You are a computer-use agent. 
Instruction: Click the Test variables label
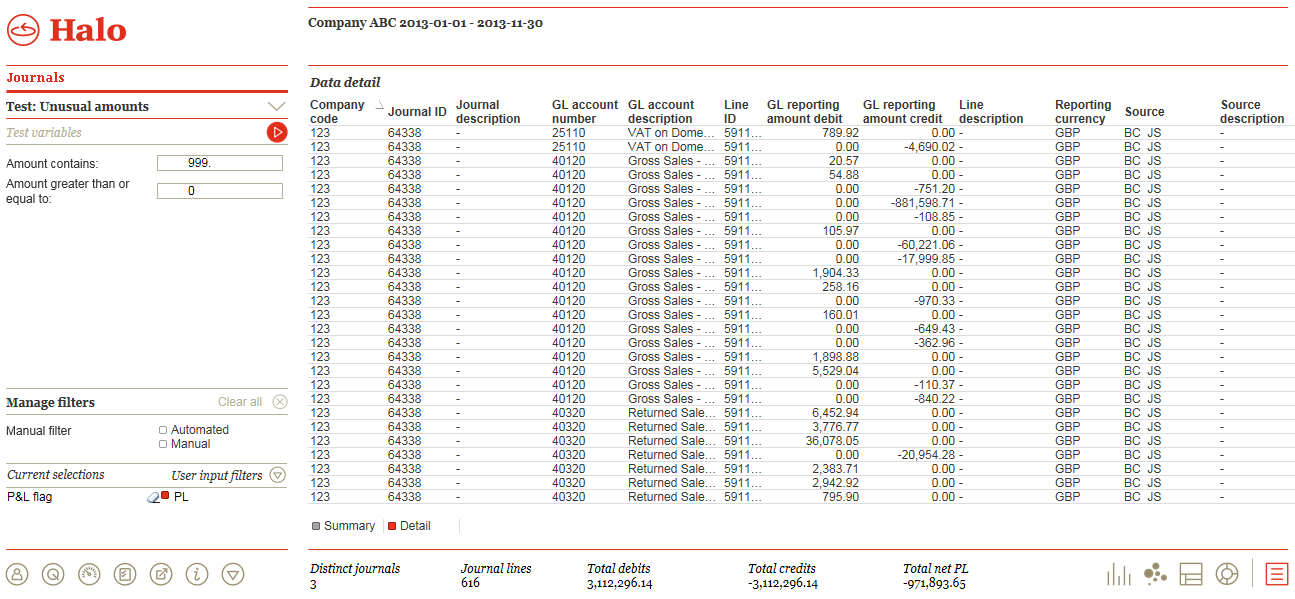click(44, 132)
